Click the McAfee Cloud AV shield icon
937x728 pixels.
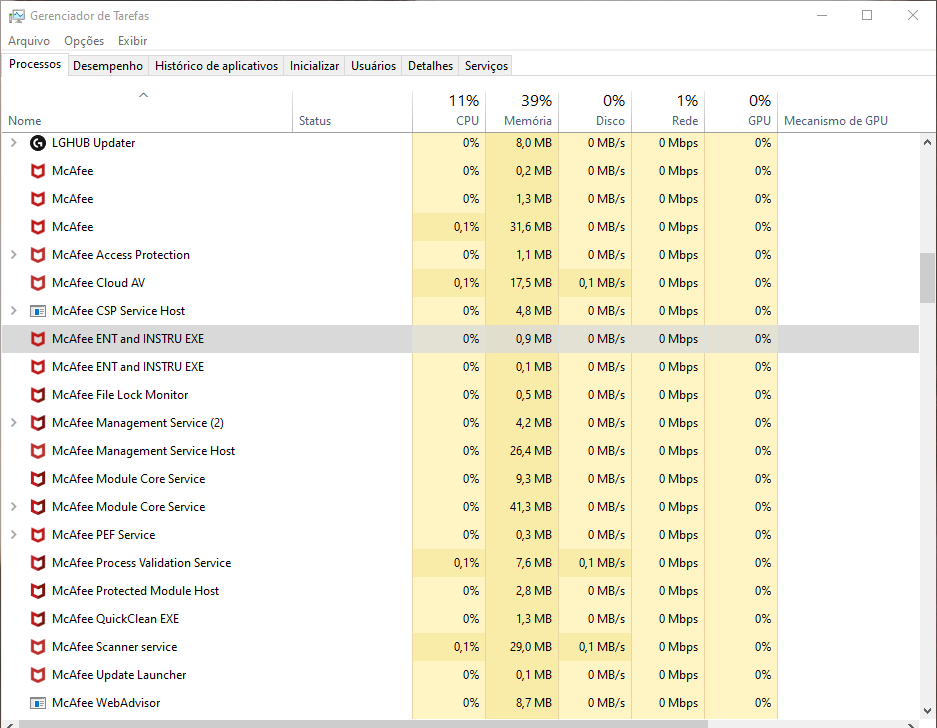coord(38,283)
